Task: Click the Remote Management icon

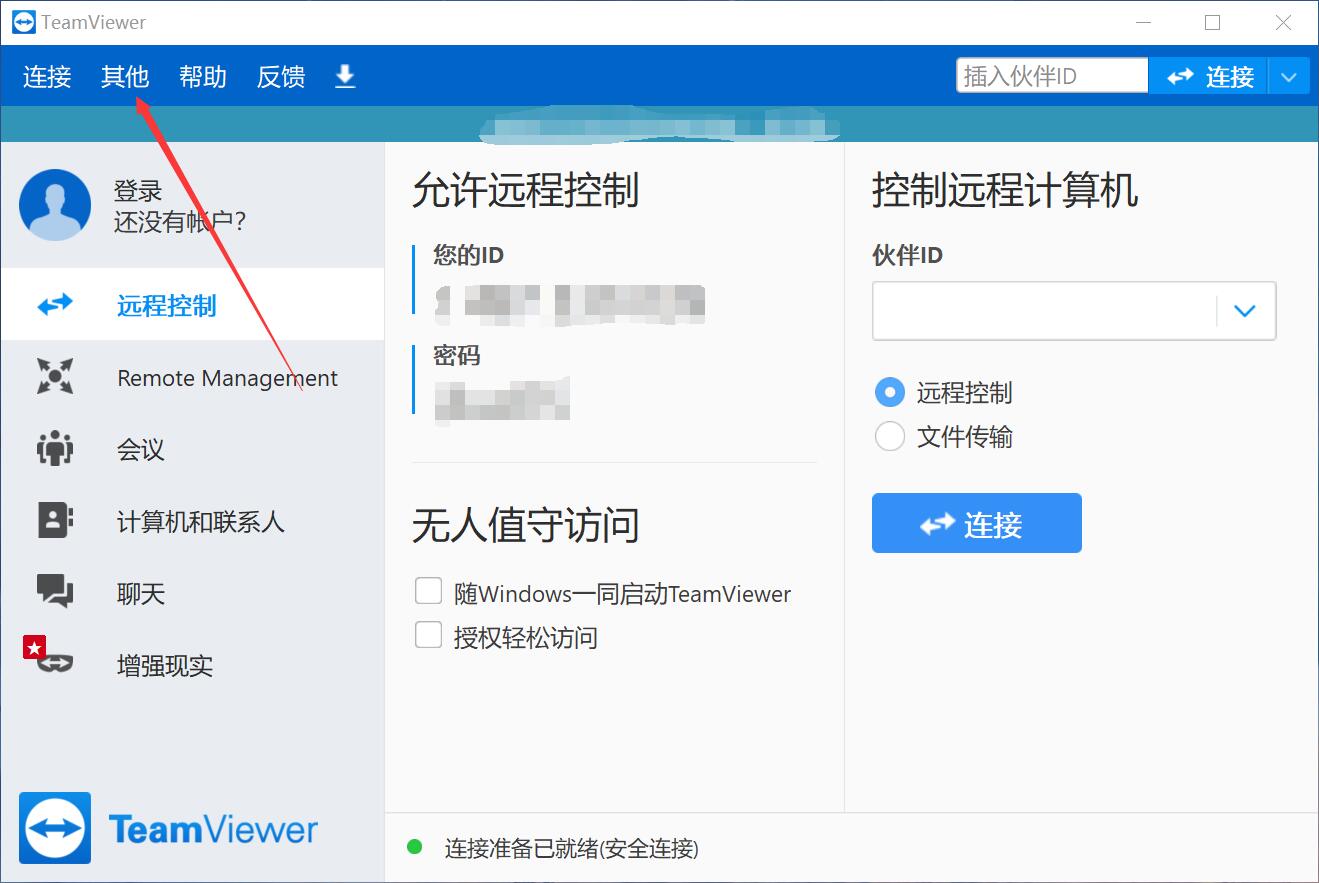Action: tap(55, 377)
